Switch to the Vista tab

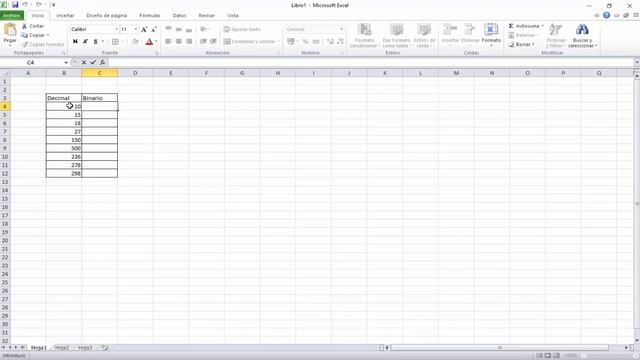pyautogui.click(x=233, y=16)
